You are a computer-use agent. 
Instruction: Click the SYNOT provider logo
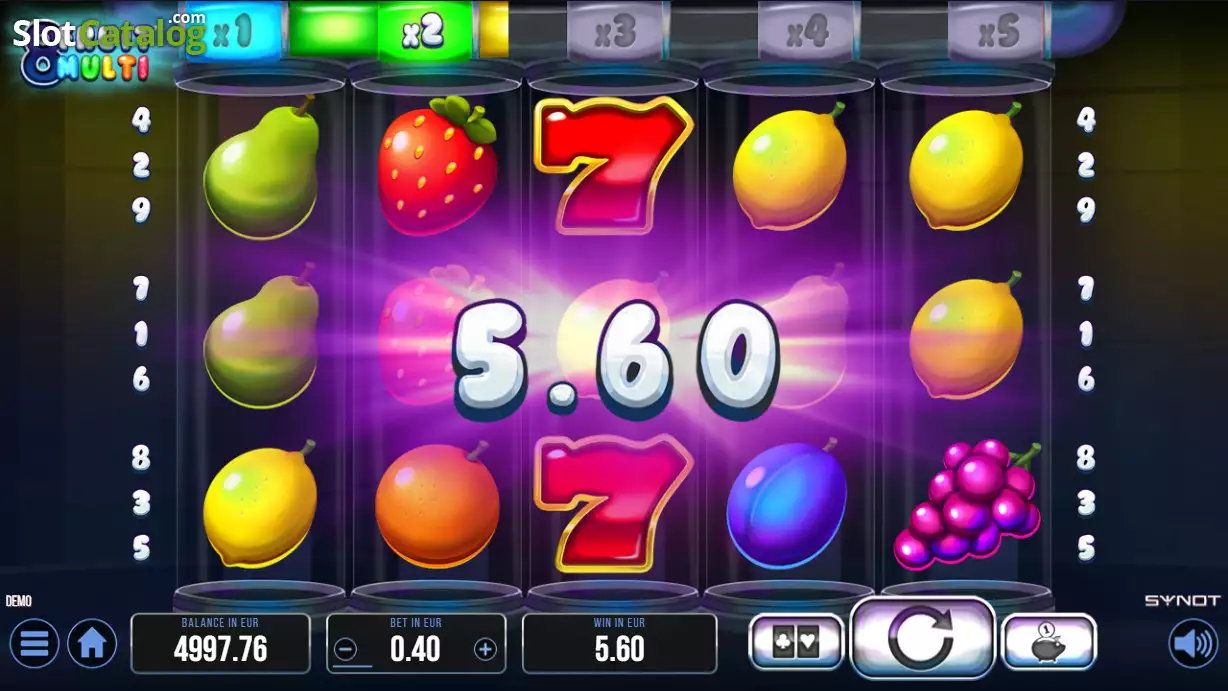[1182, 600]
